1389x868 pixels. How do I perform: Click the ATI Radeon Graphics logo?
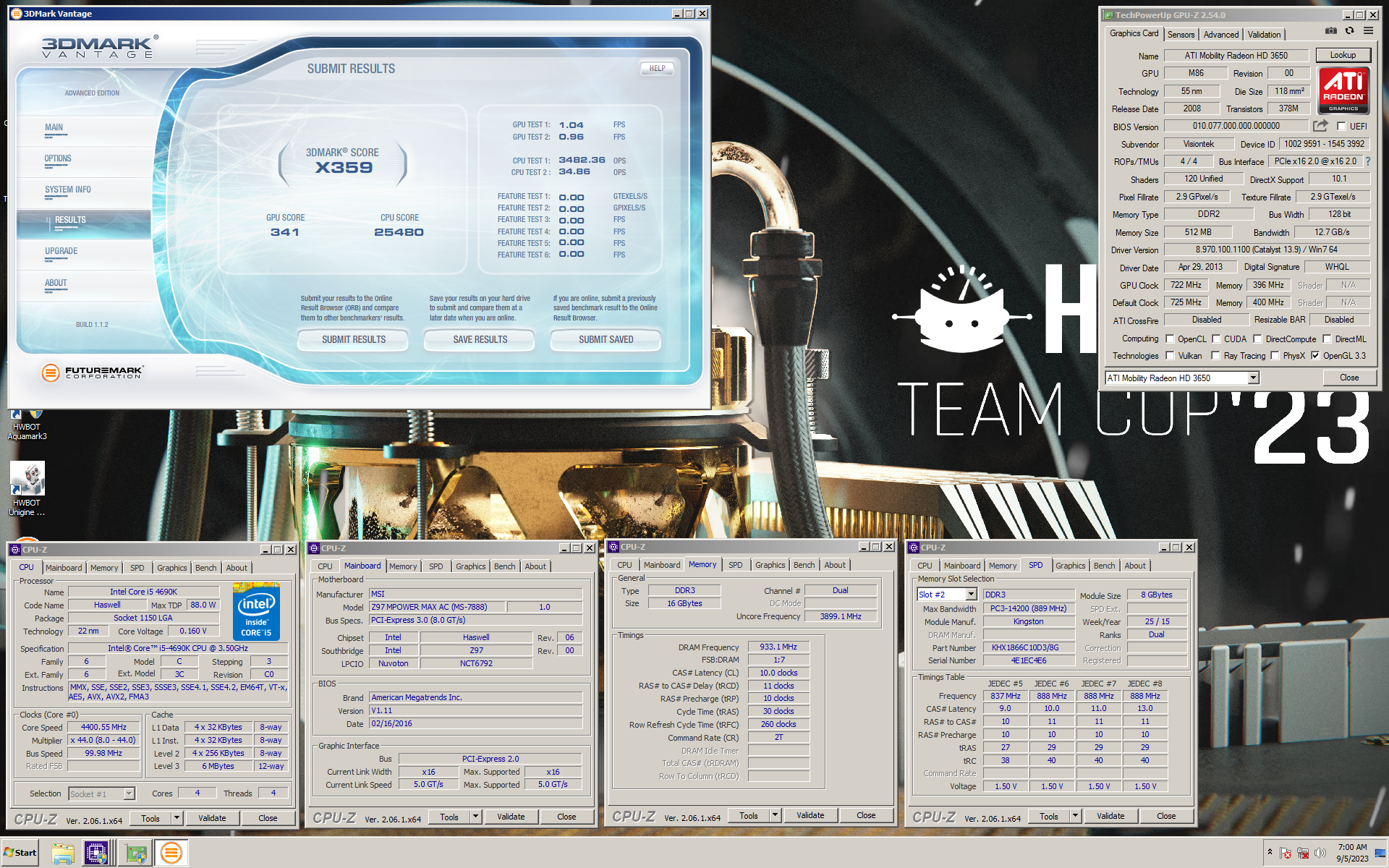point(1343,90)
